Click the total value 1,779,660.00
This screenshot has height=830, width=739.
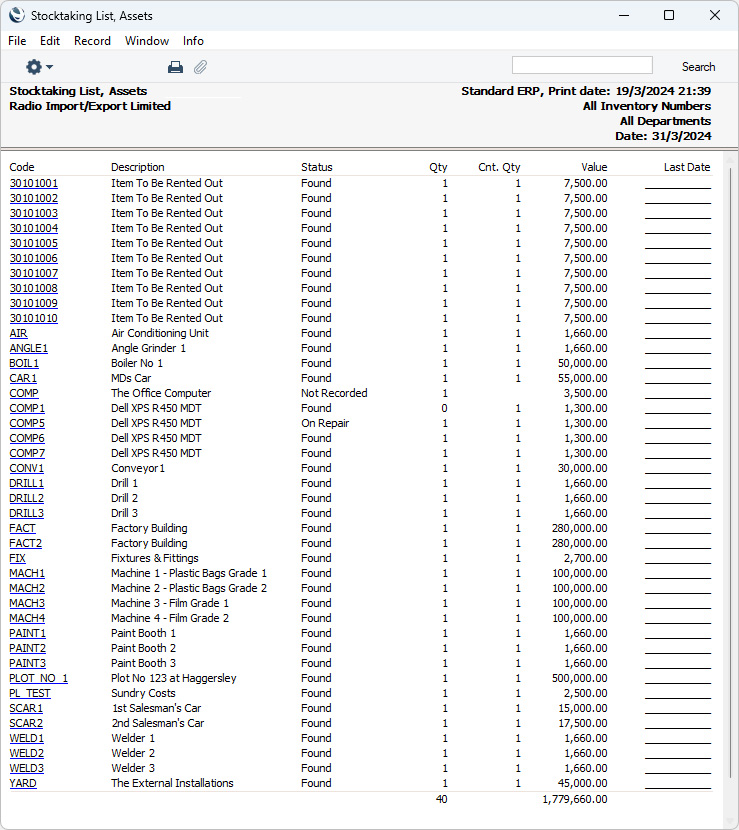point(575,799)
